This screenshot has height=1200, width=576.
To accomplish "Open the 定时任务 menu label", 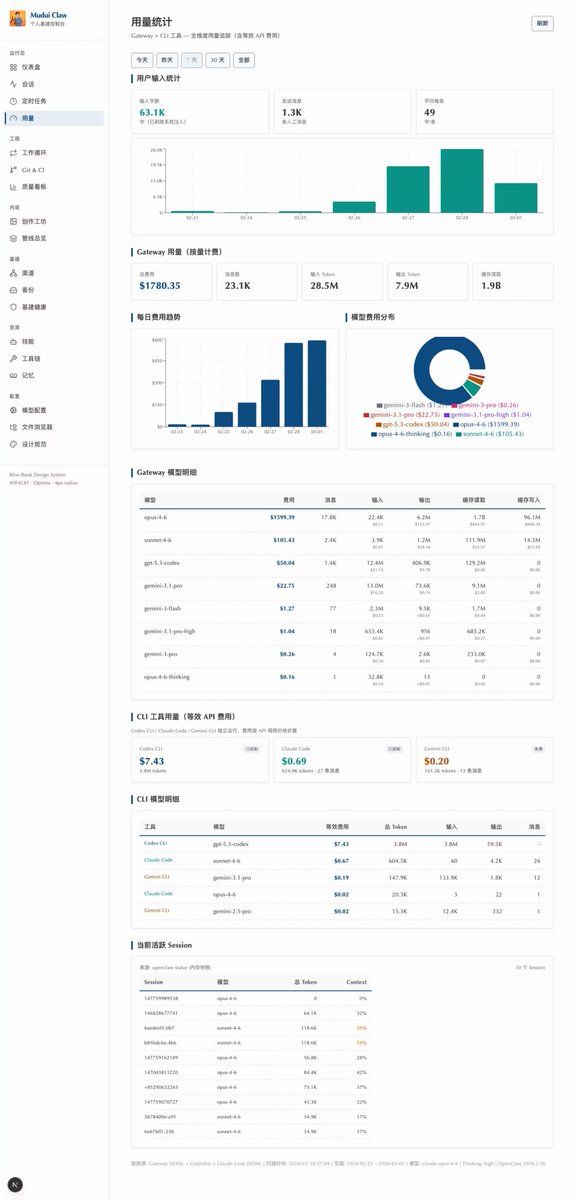I will click(x=34, y=101).
